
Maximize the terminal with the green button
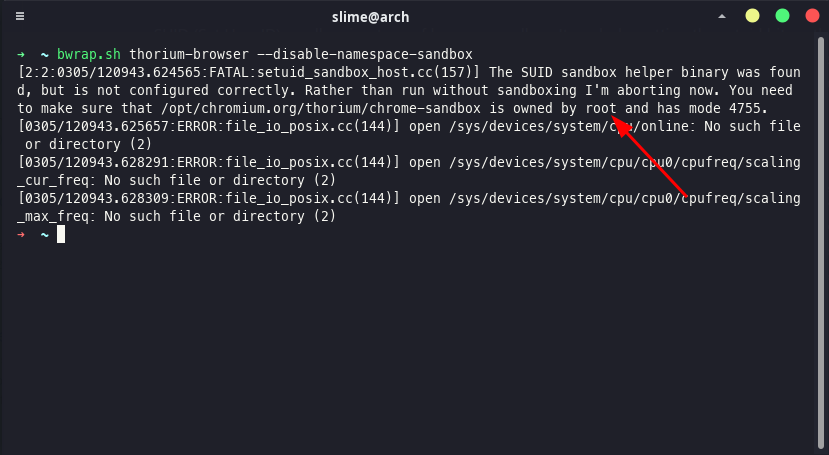(782, 16)
